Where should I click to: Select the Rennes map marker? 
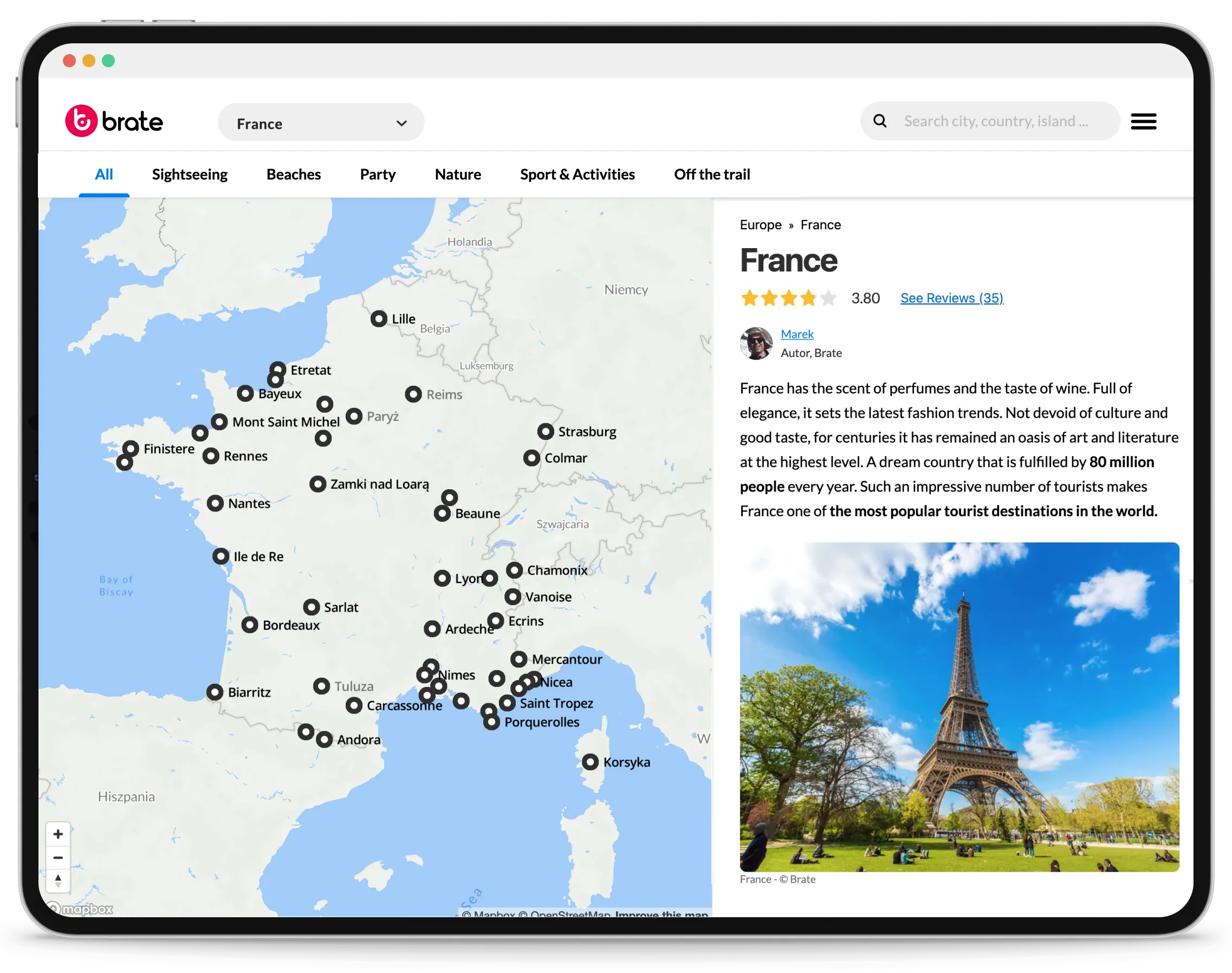tap(211, 456)
